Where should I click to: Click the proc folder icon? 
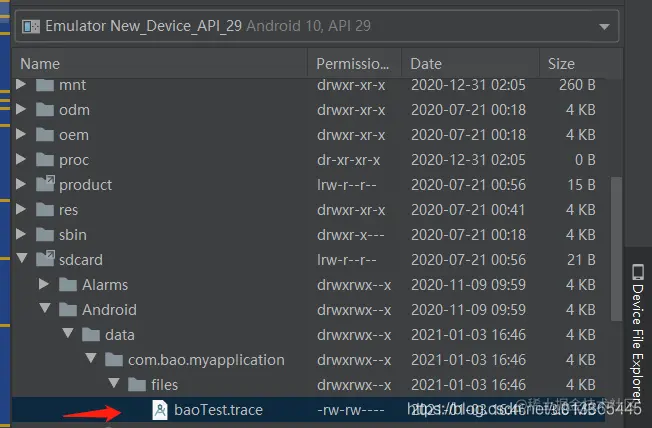45,160
